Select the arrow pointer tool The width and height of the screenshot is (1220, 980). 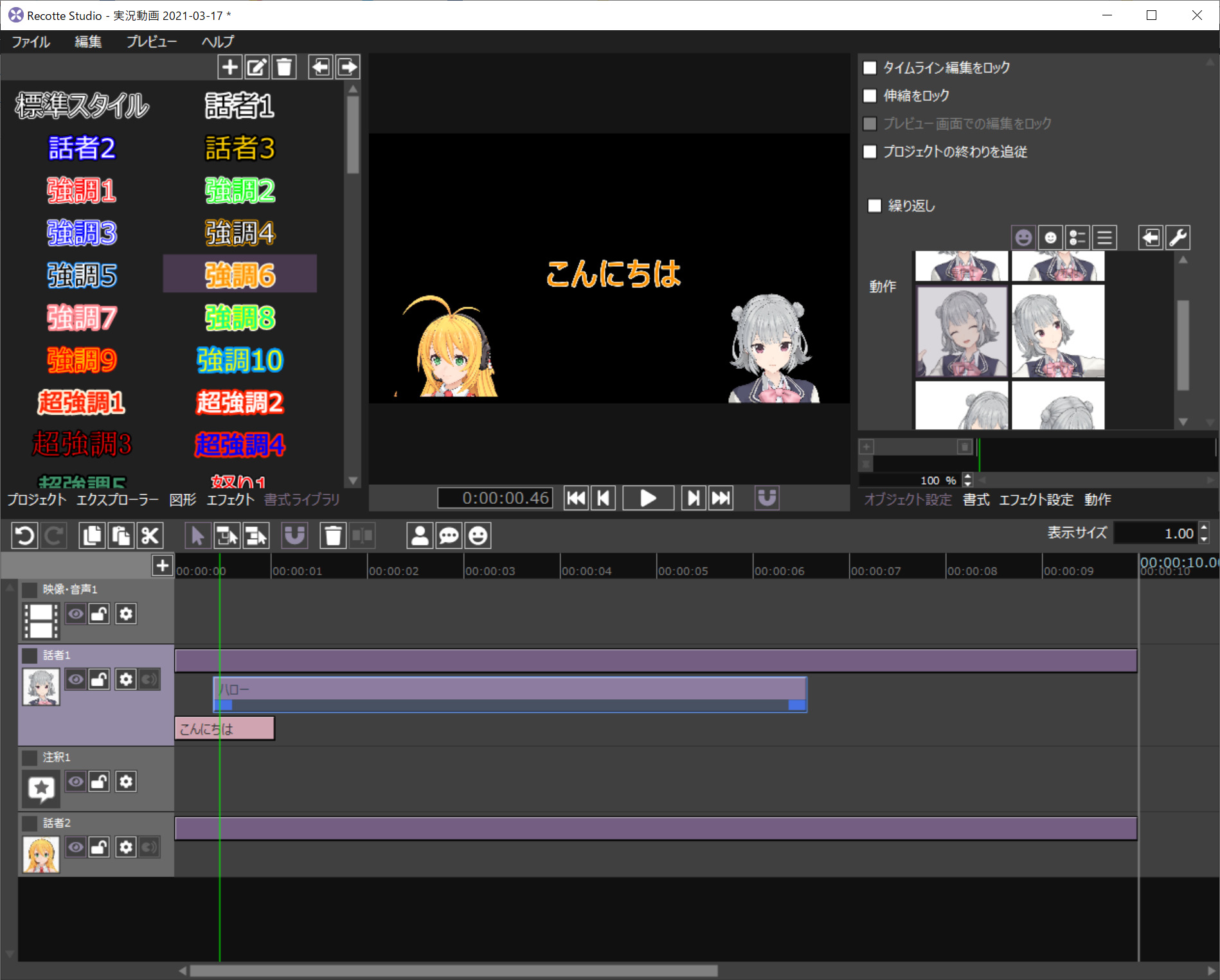[197, 535]
